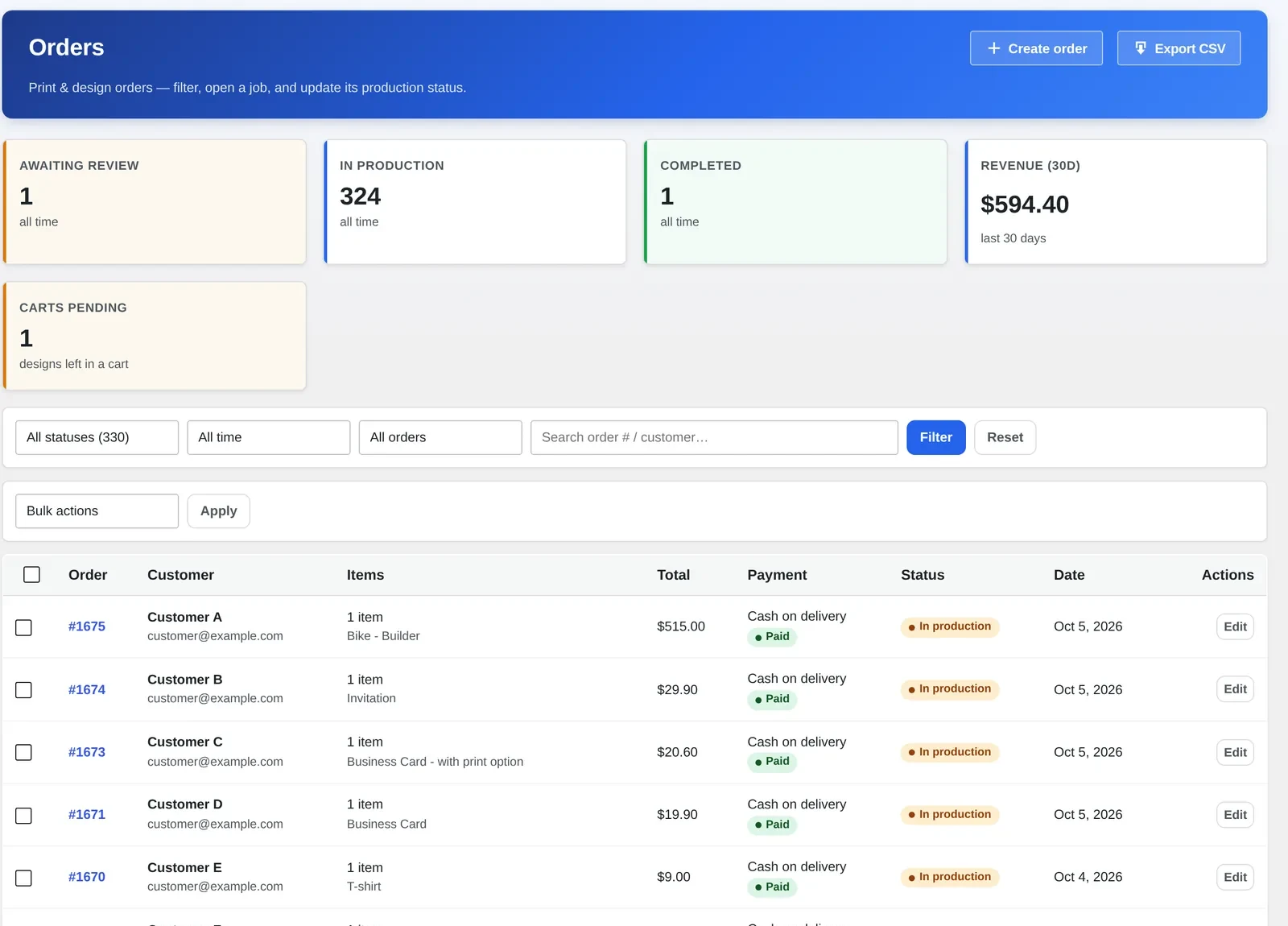The width and height of the screenshot is (1288, 926).
Task: Click the Order column header
Action: click(x=88, y=575)
